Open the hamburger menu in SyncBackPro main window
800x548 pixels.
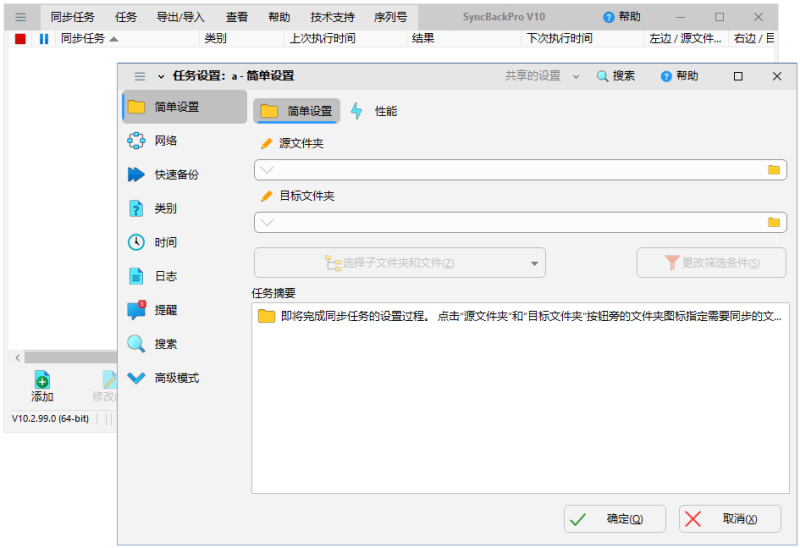(x=20, y=17)
